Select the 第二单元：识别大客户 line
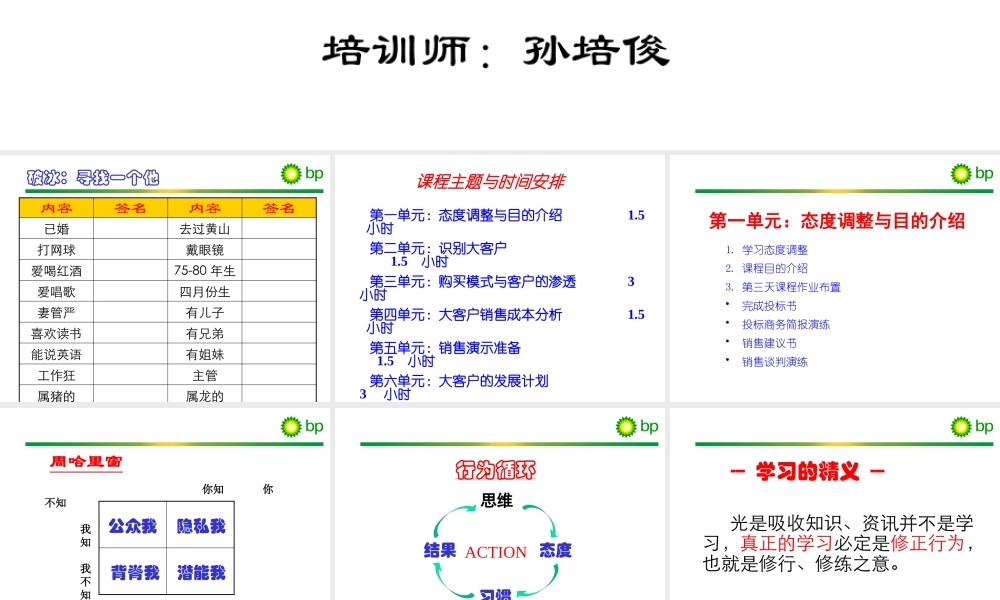 [x=438, y=248]
